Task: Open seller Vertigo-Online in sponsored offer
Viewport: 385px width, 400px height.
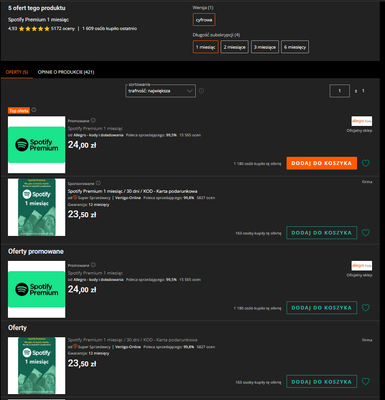Action: tap(128, 198)
